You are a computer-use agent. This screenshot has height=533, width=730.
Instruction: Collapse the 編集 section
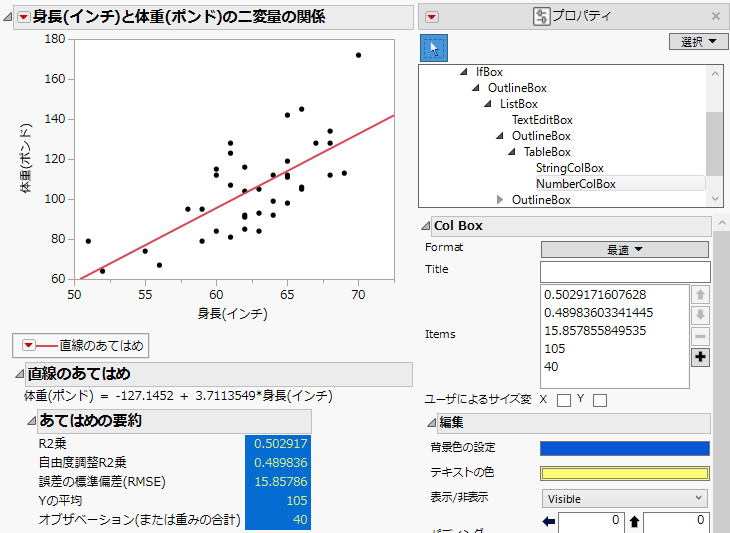click(x=432, y=422)
